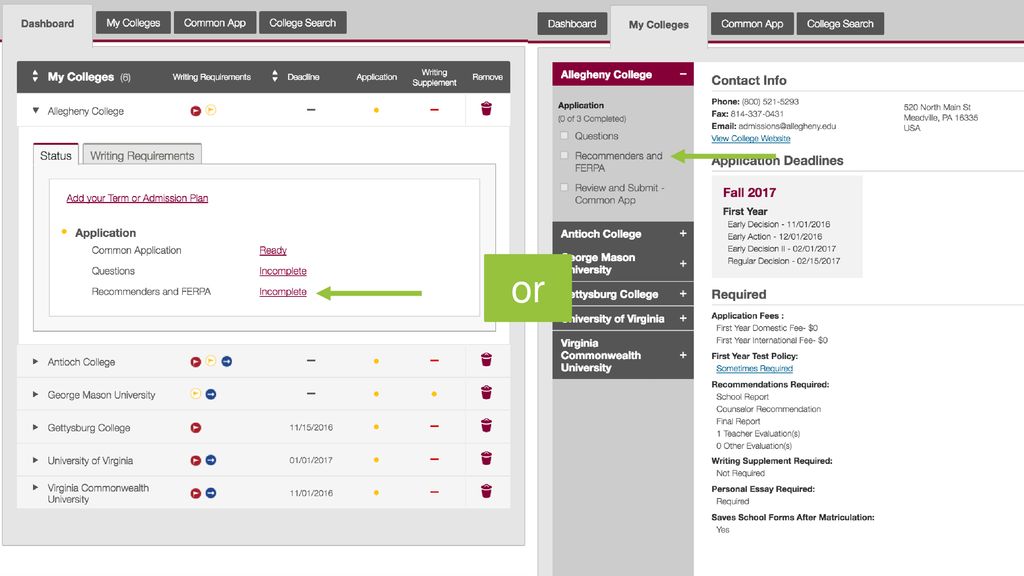Expand Gettysburg College sidebar section with plus
Viewport: 1024px width, 576px height.
click(683, 294)
